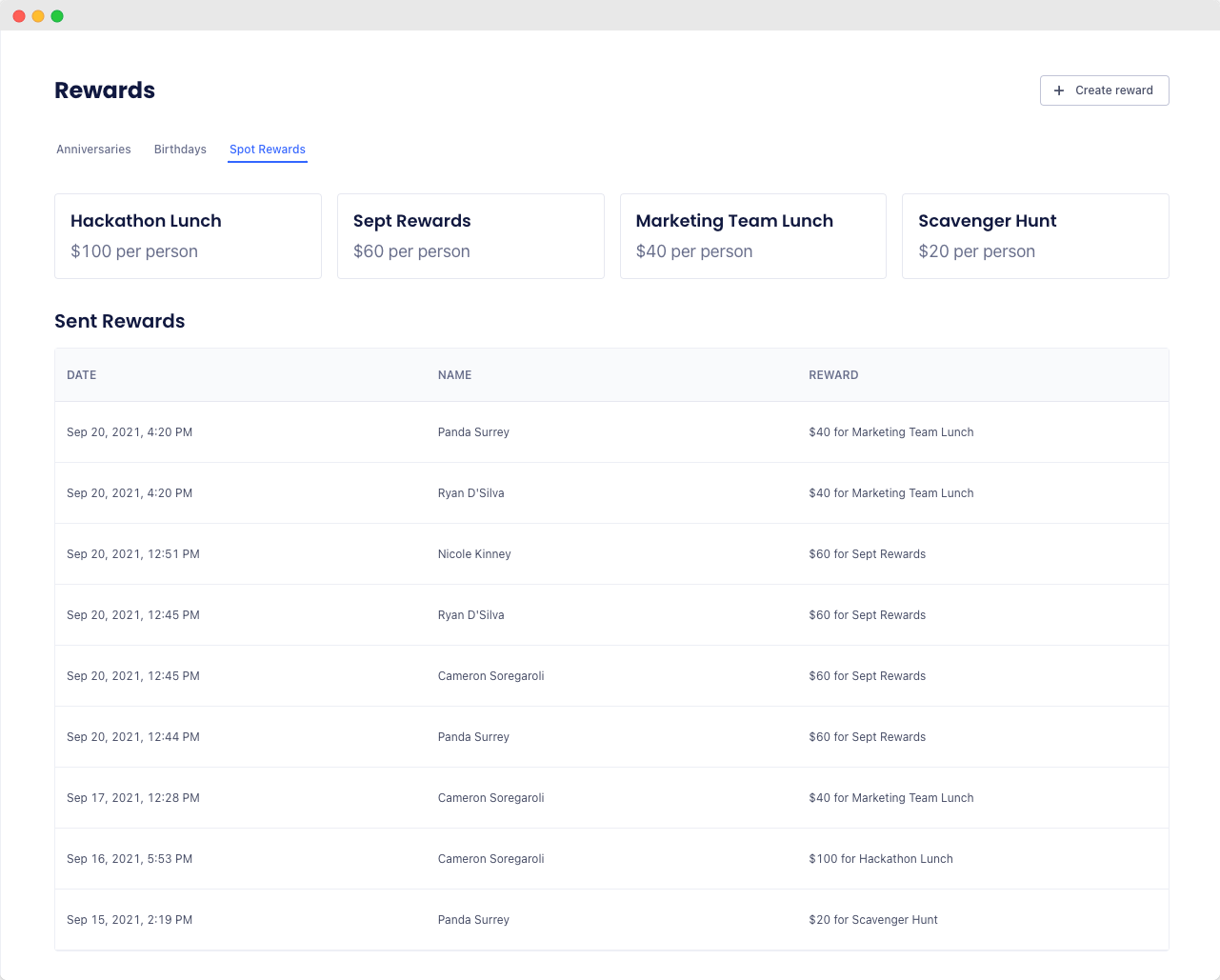This screenshot has height=980, width=1220.
Task: Click the $20 for Scavenger Hunt entry
Action: [x=873, y=920]
